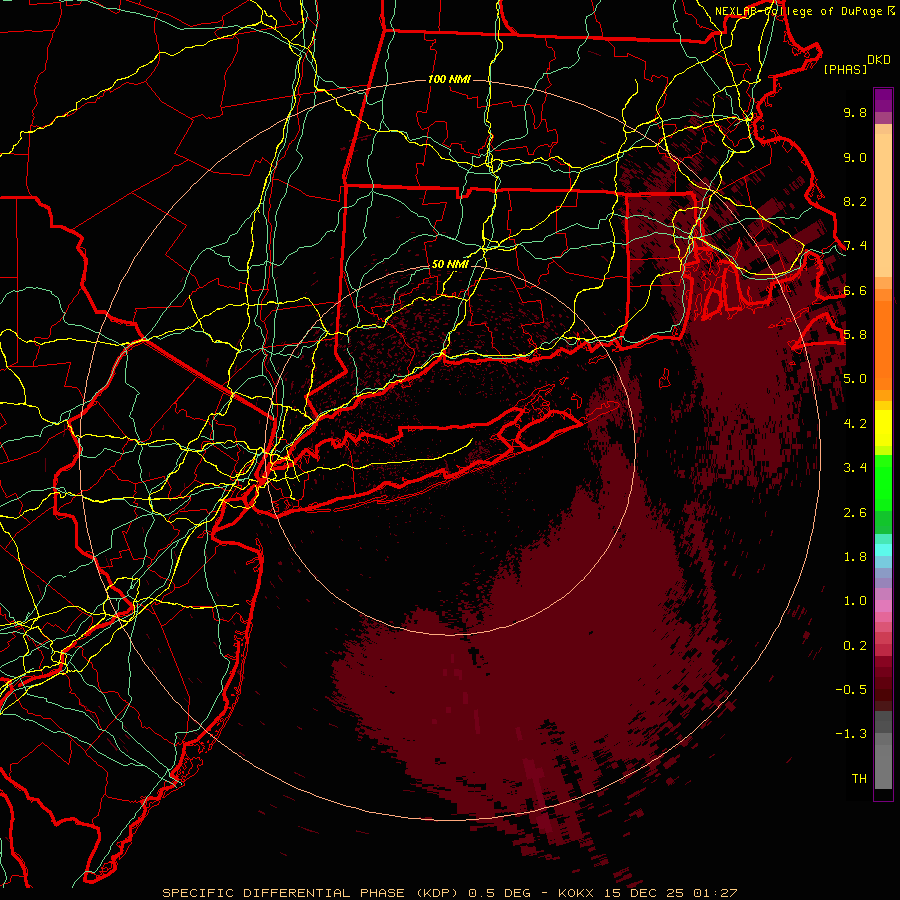Select the 7.4 scale value
This screenshot has width=900, height=900.
855,246
